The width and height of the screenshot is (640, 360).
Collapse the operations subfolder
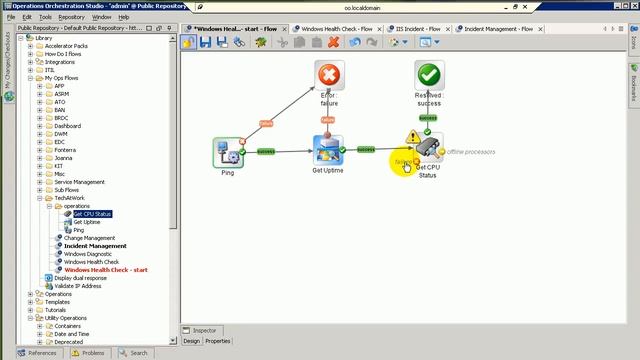click(49, 206)
